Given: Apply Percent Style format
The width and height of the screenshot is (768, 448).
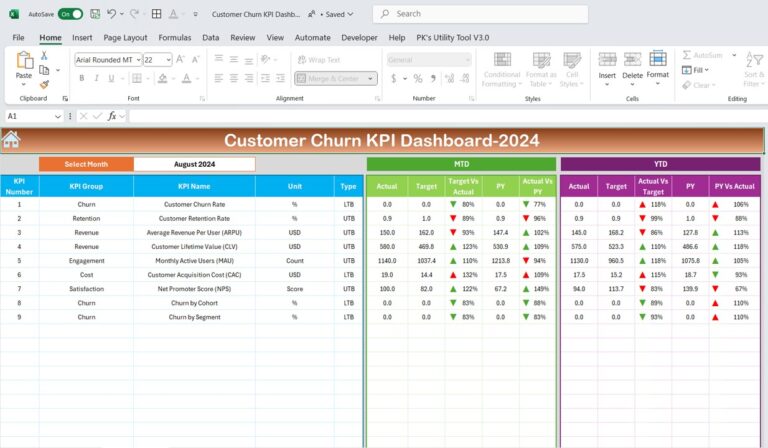Looking at the screenshot, I should point(418,78).
